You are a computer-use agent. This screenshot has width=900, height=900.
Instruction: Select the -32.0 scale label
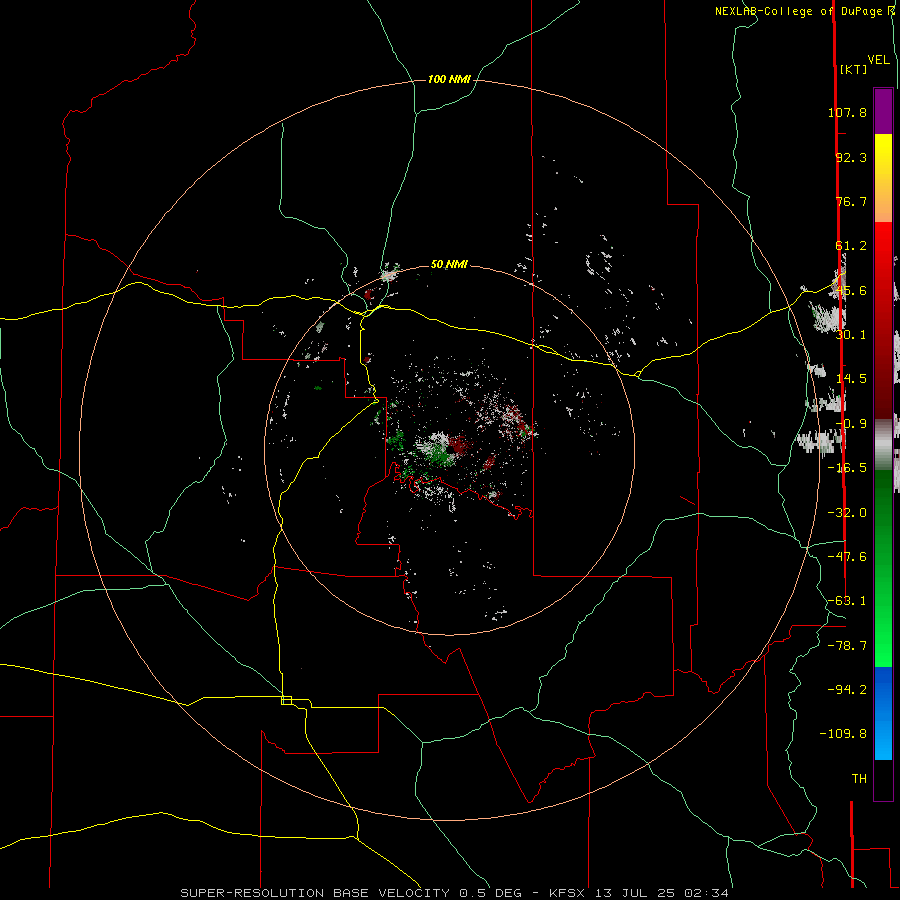click(847, 513)
